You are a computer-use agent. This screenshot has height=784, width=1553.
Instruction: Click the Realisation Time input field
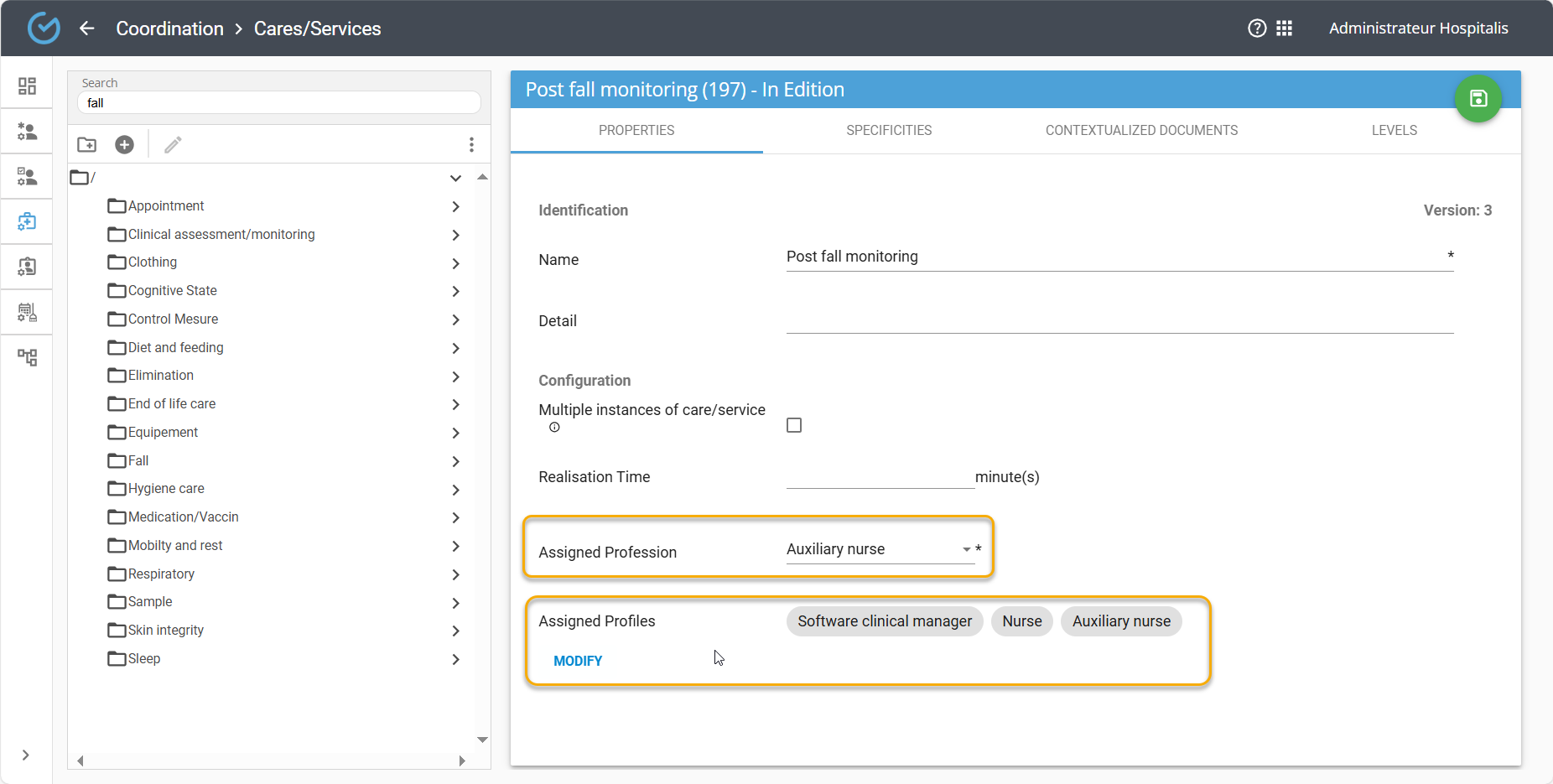point(880,476)
